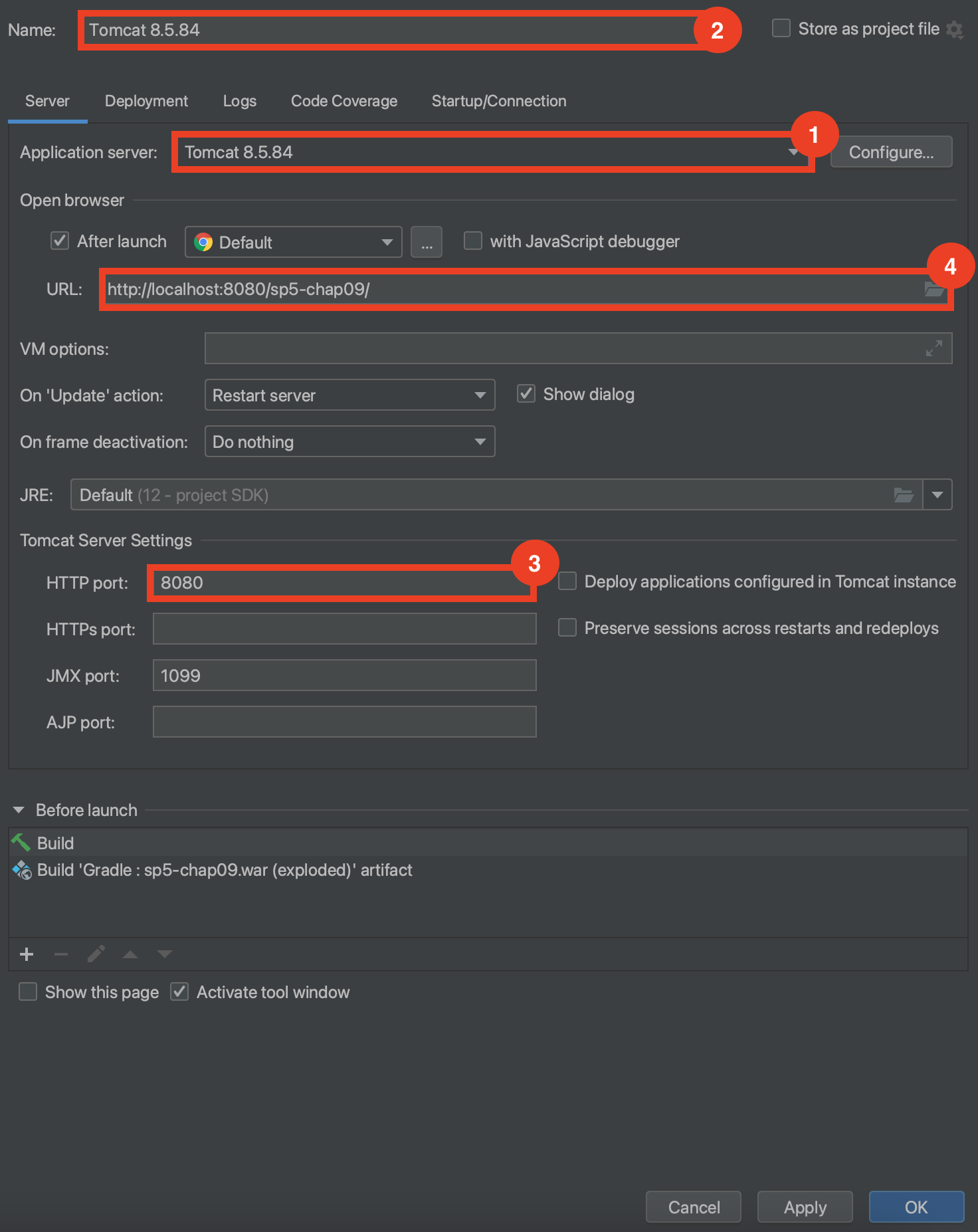This screenshot has width=978, height=1232.
Task: Switch to the Server tab
Action: (x=47, y=101)
